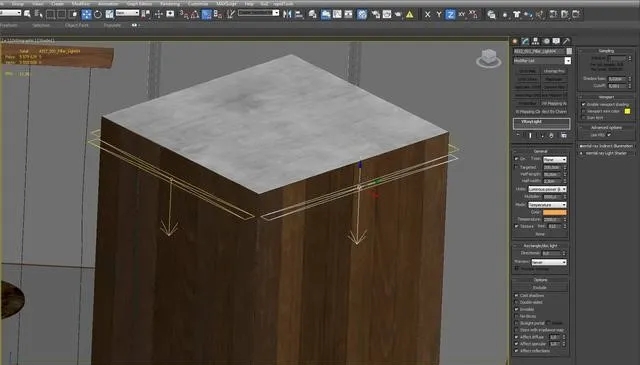Toggle the Affect reflections checkbox
Screen dimensions: 640x365
(x=516, y=351)
